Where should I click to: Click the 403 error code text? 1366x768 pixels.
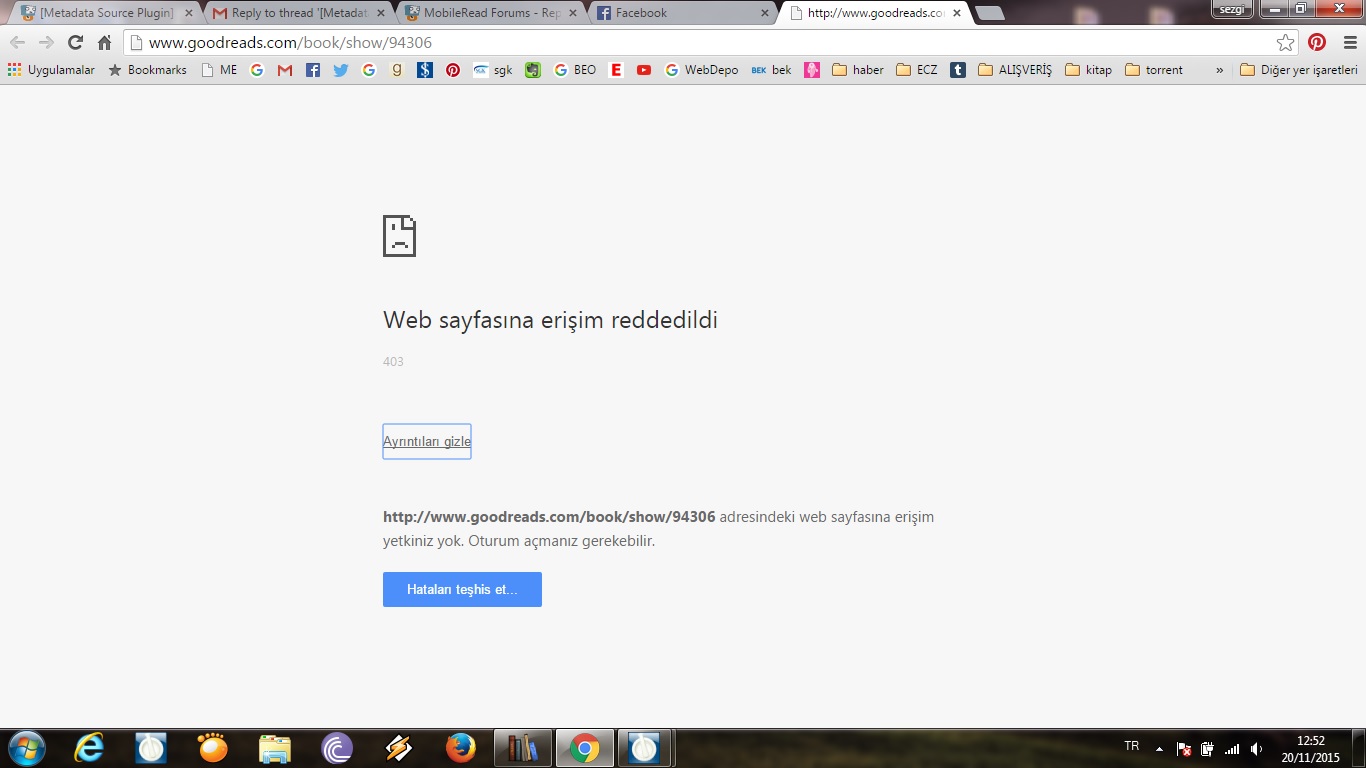[393, 361]
